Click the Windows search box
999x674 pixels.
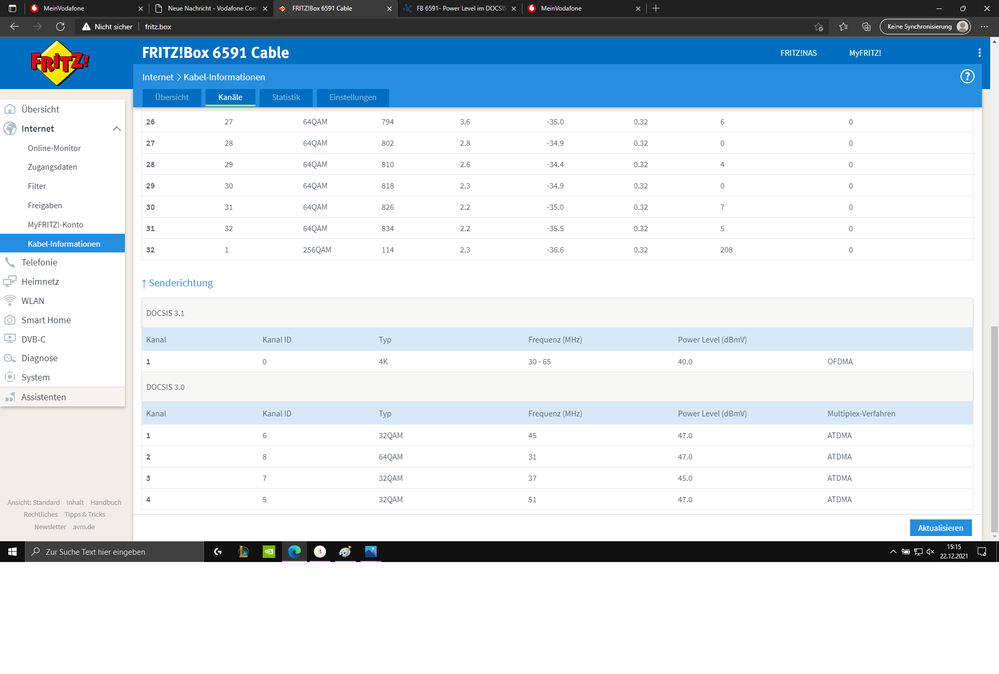point(114,552)
